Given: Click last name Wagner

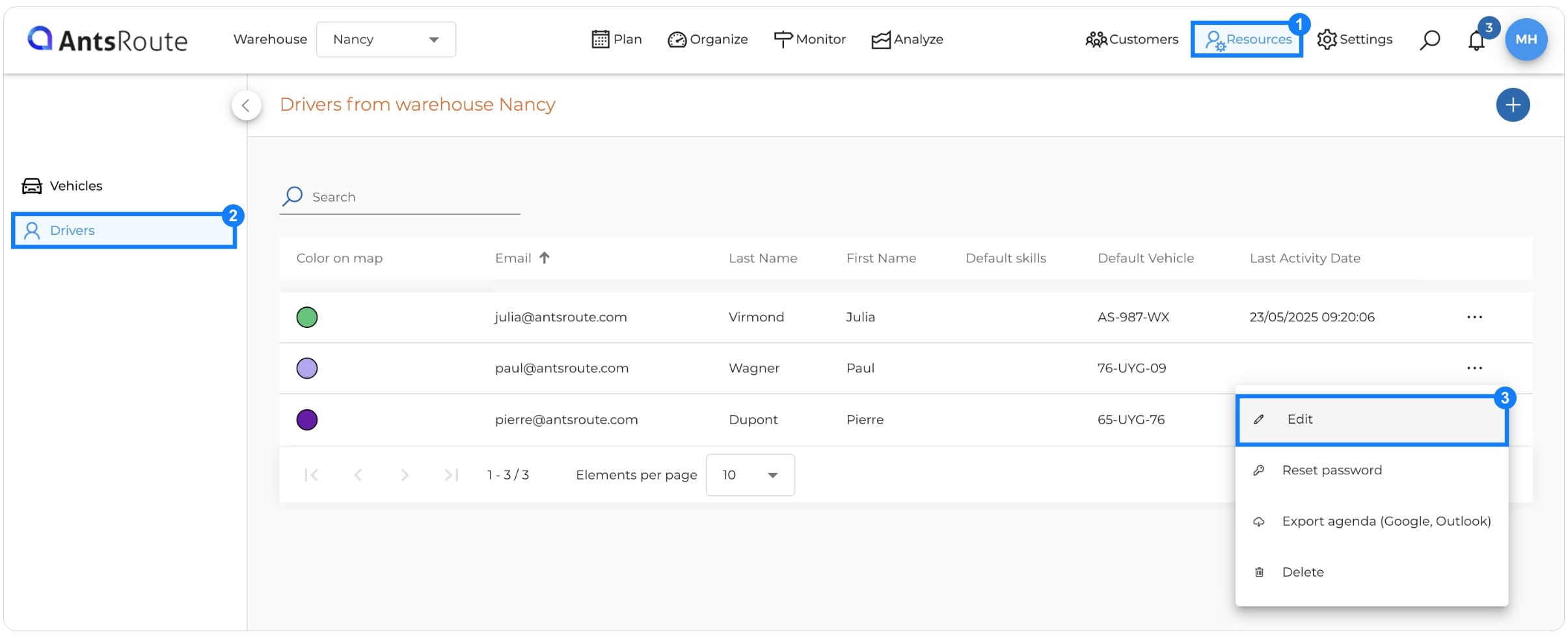Looking at the screenshot, I should click(x=753, y=368).
